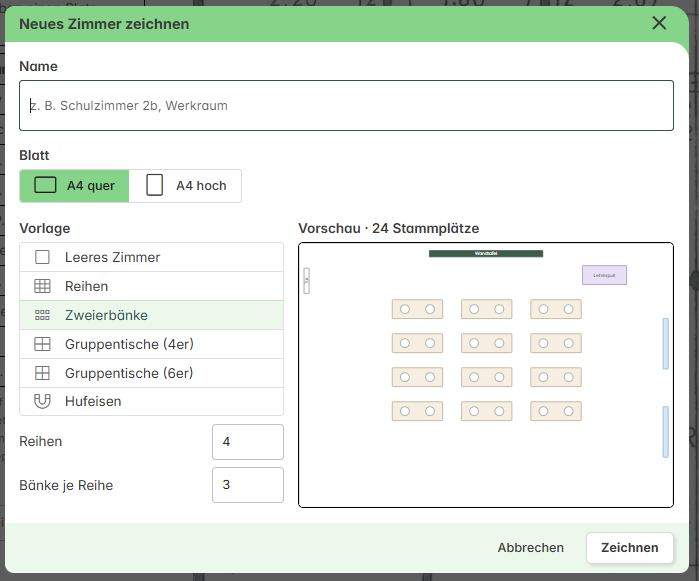699x581 pixels.
Task: Click the Blatt section label
Action: [x=34, y=155]
